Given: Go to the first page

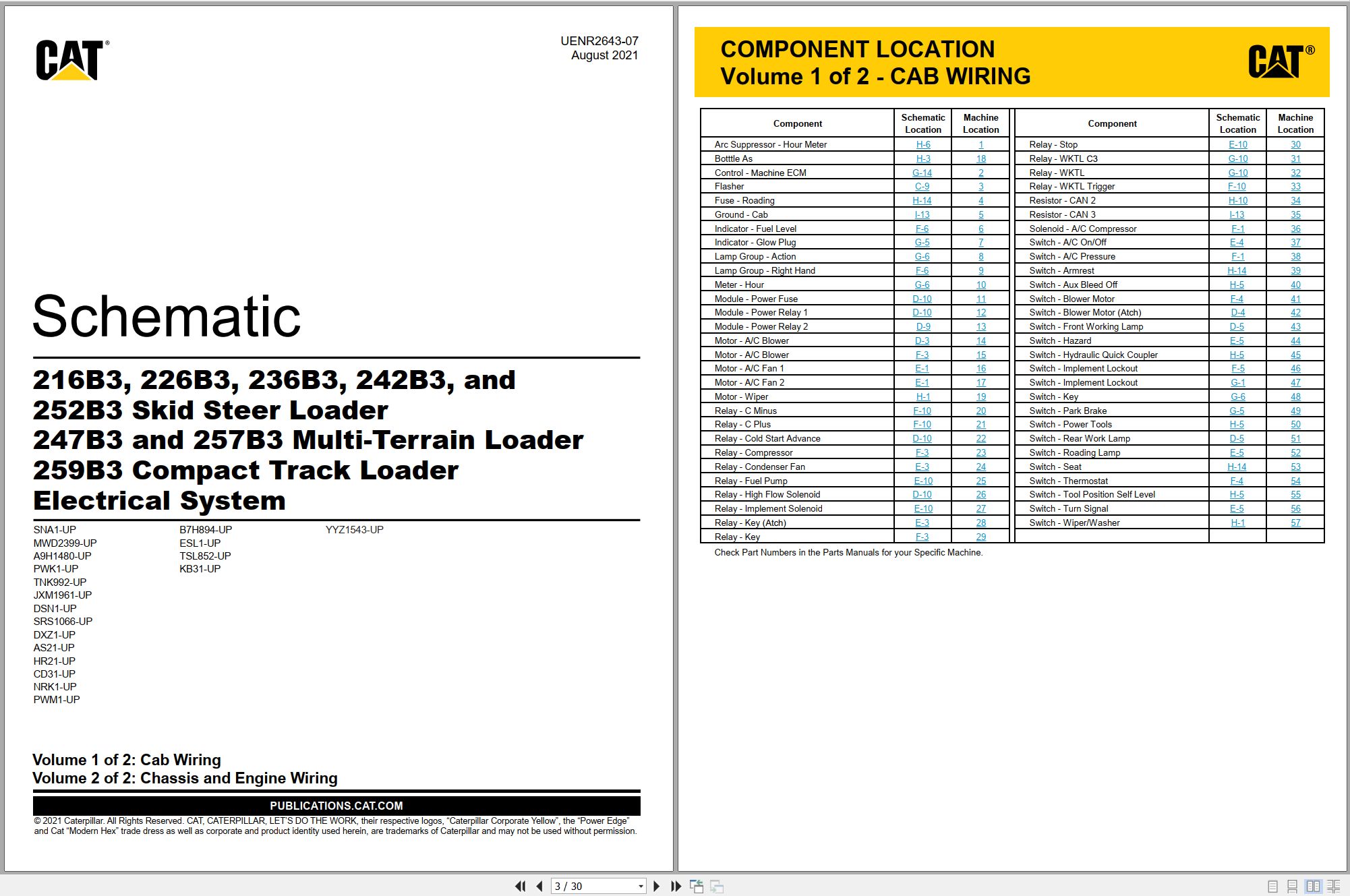Looking at the screenshot, I should (520, 886).
